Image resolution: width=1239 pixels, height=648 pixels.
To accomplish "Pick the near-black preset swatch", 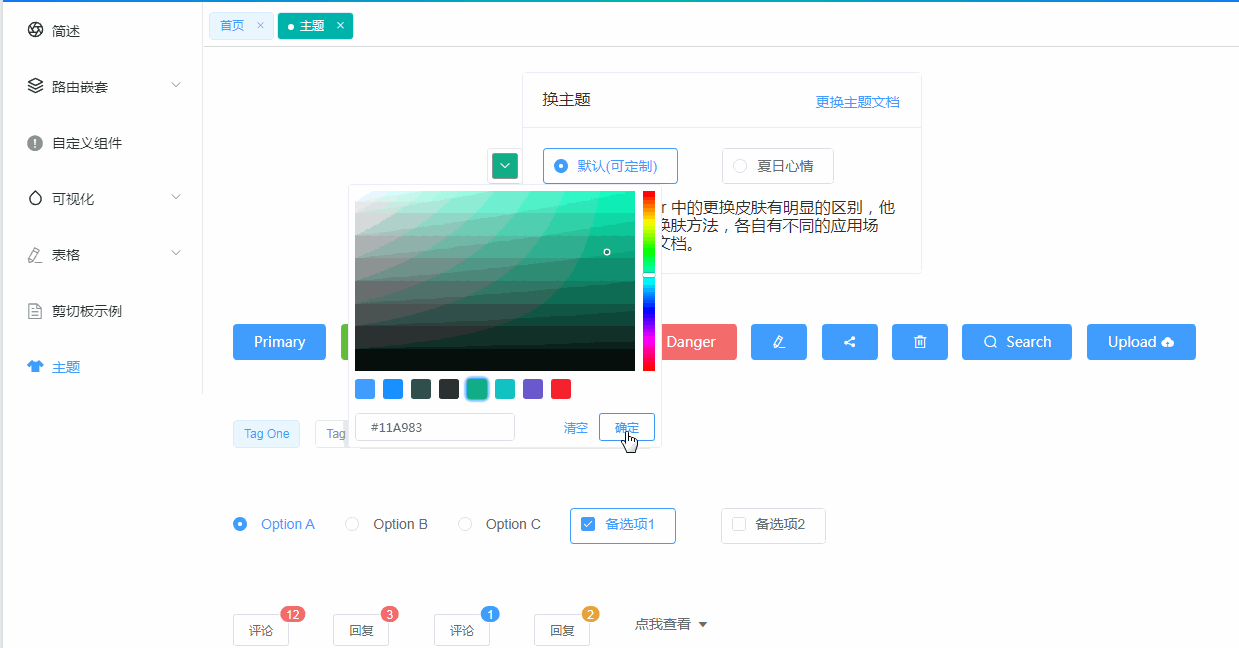I will [449, 389].
